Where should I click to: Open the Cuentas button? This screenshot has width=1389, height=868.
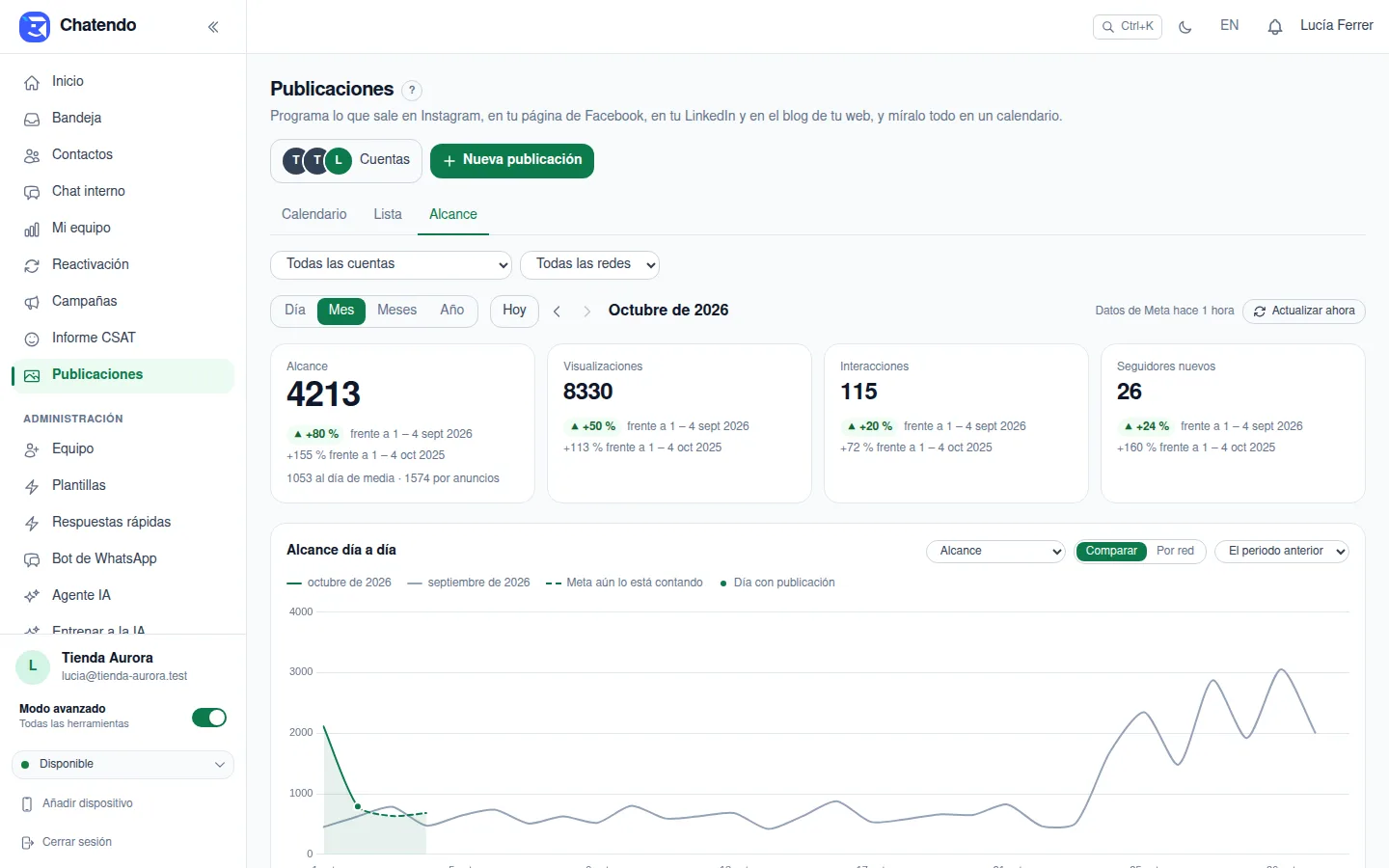(x=346, y=161)
